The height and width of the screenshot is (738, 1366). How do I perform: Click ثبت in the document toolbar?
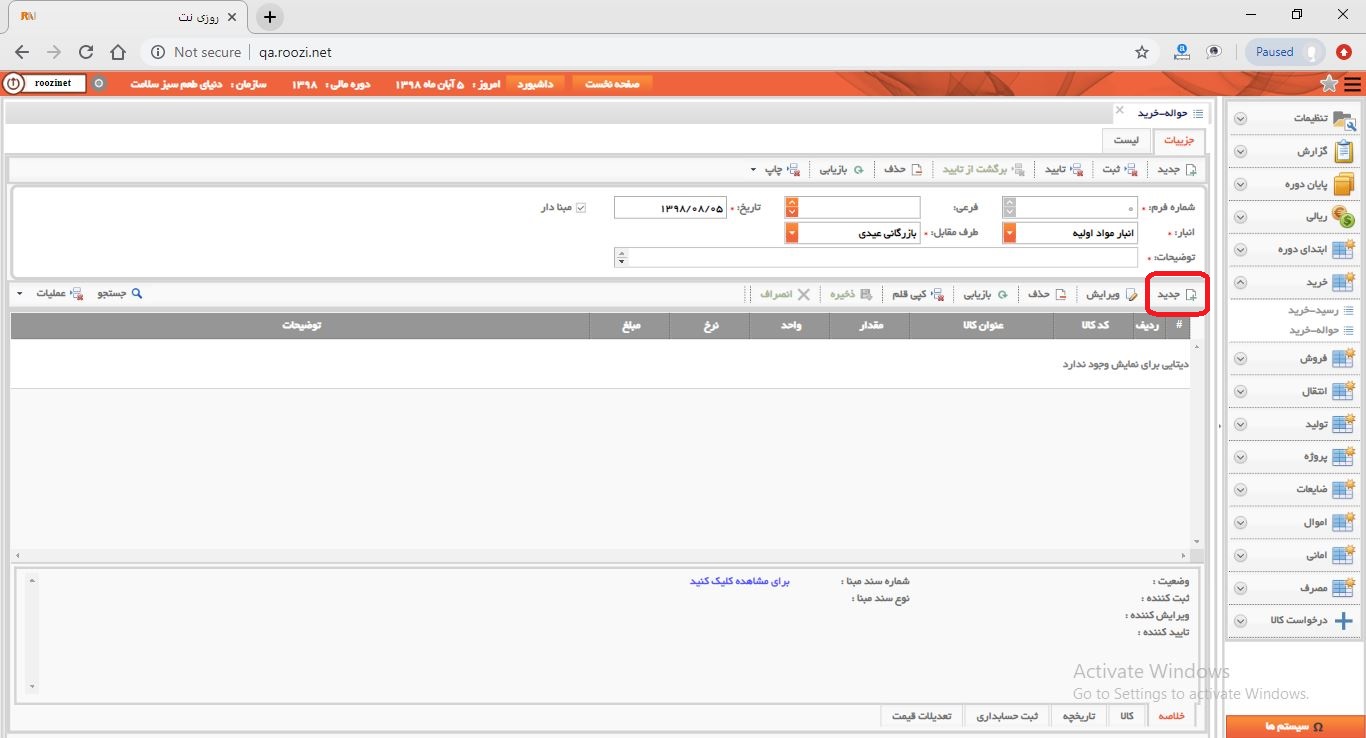1118,169
